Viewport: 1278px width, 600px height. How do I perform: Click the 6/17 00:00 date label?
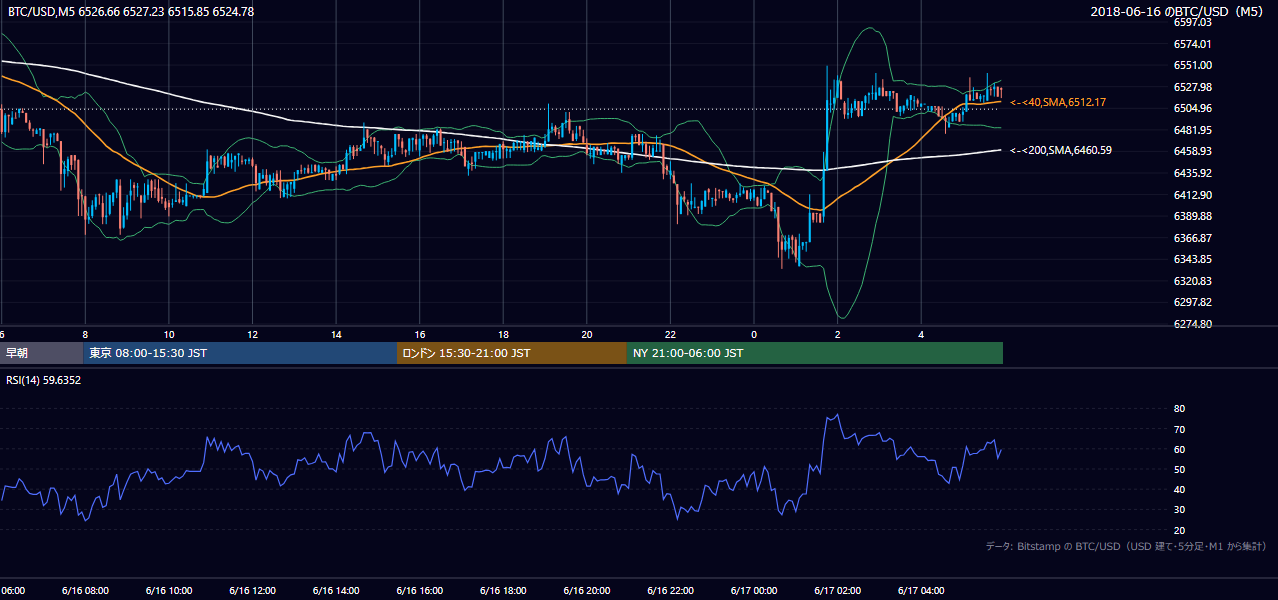754,591
